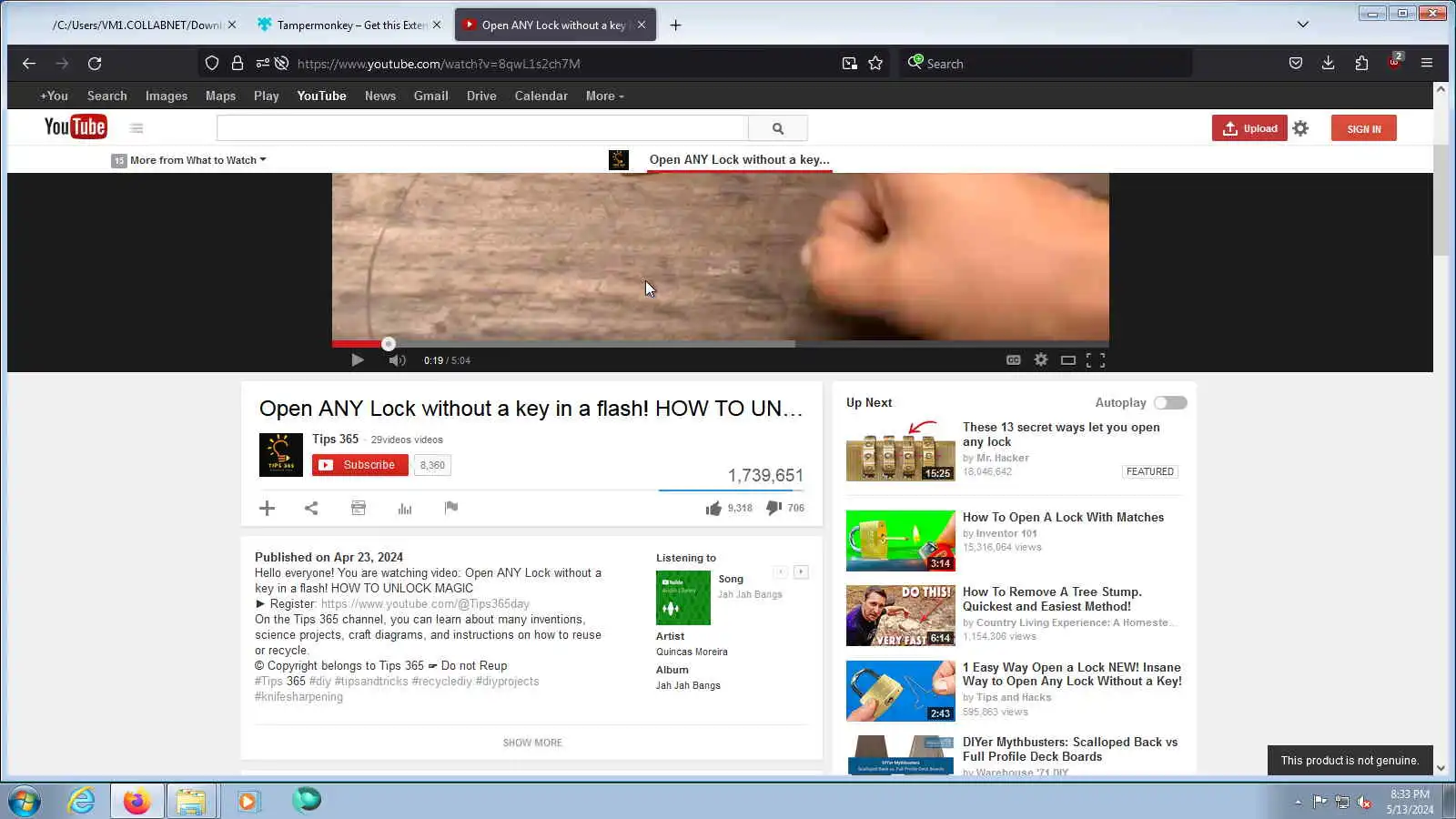
Task: Open These 13 secret ways video thumbnail
Action: (x=901, y=450)
